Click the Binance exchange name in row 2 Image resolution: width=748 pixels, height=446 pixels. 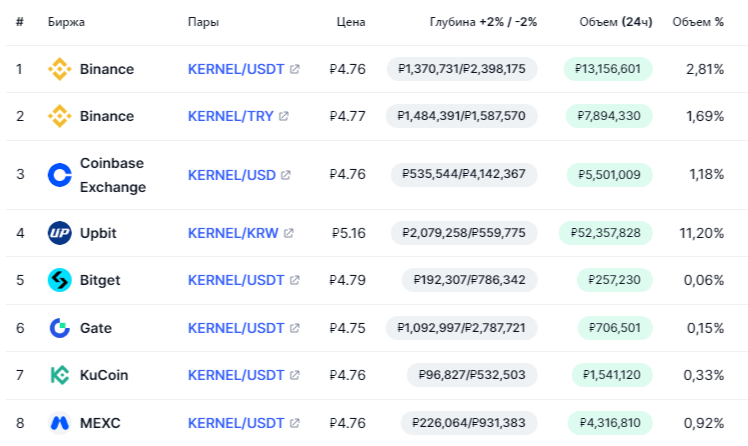point(107,116)
